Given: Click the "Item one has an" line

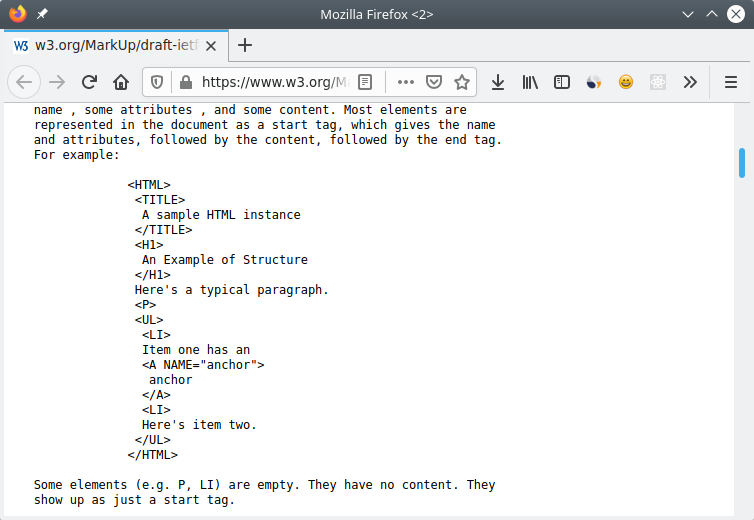Looking at the screenshot, I should point(196,350).
